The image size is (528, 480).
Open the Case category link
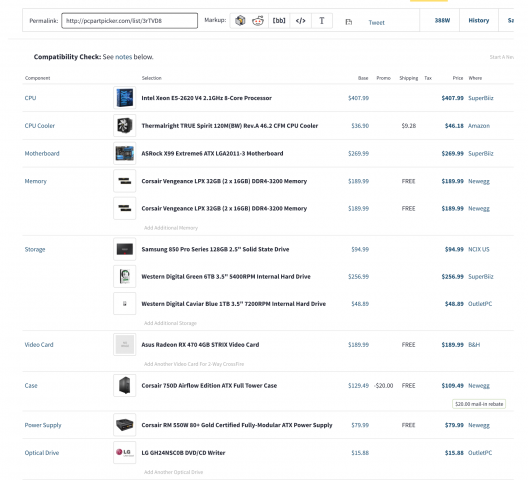(31, 386)
